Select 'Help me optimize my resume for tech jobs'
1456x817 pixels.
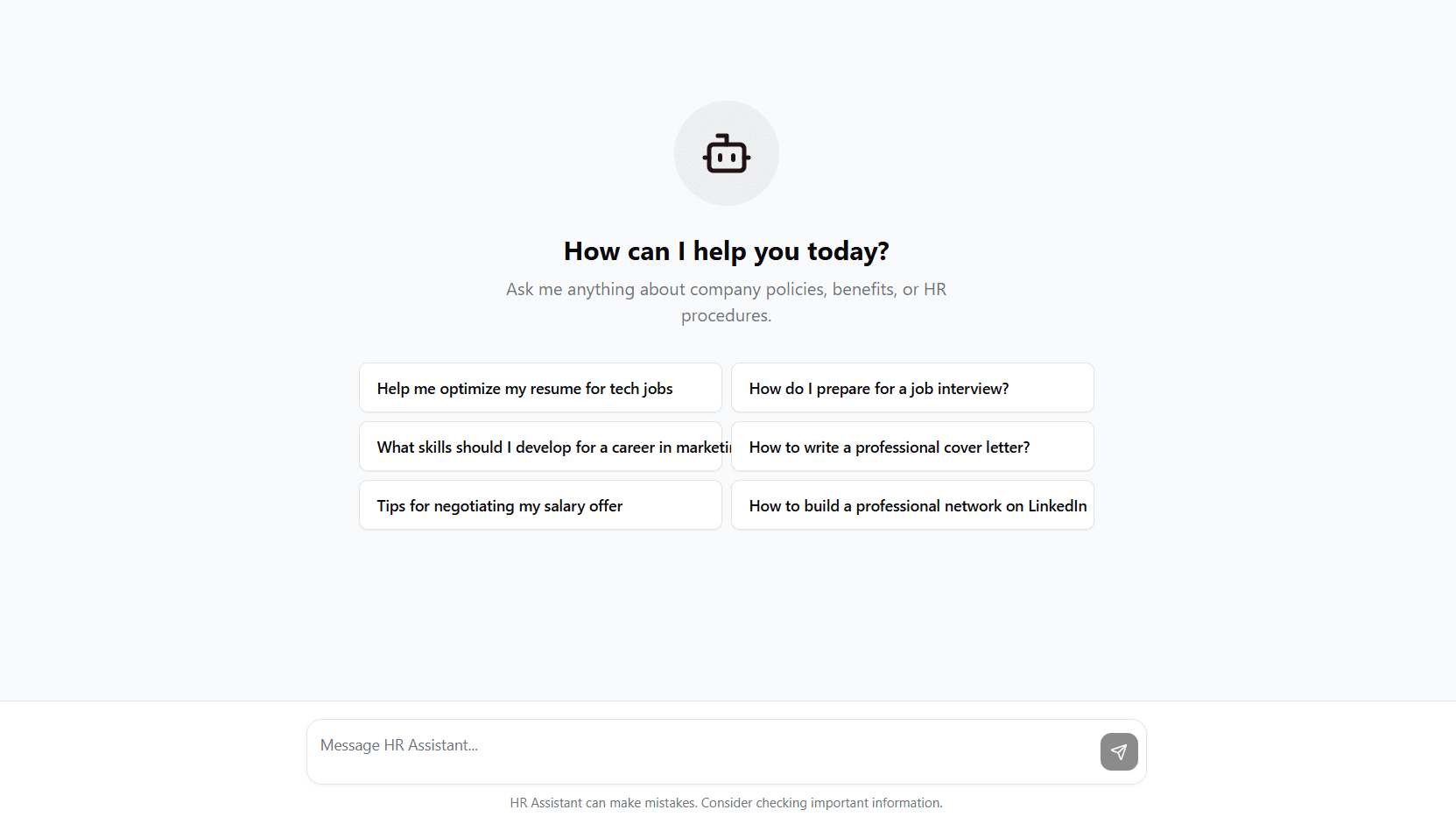[x=539, y=388]
